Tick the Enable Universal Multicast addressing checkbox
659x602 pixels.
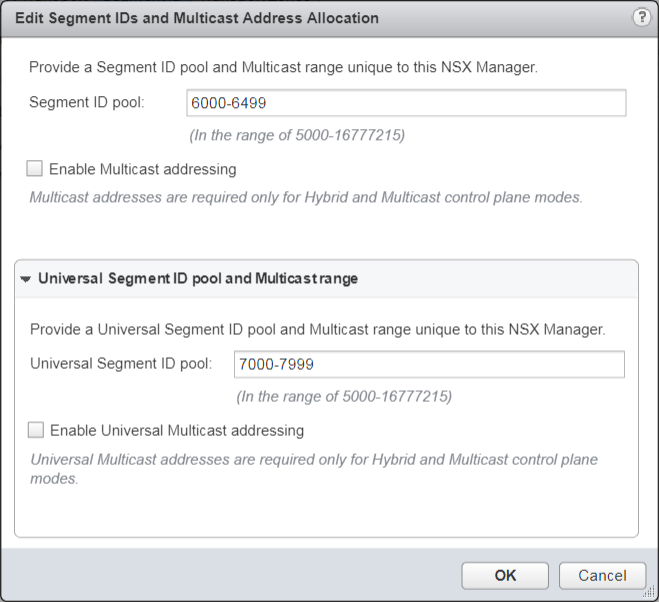pyautogui.click(x=36, y=430)
